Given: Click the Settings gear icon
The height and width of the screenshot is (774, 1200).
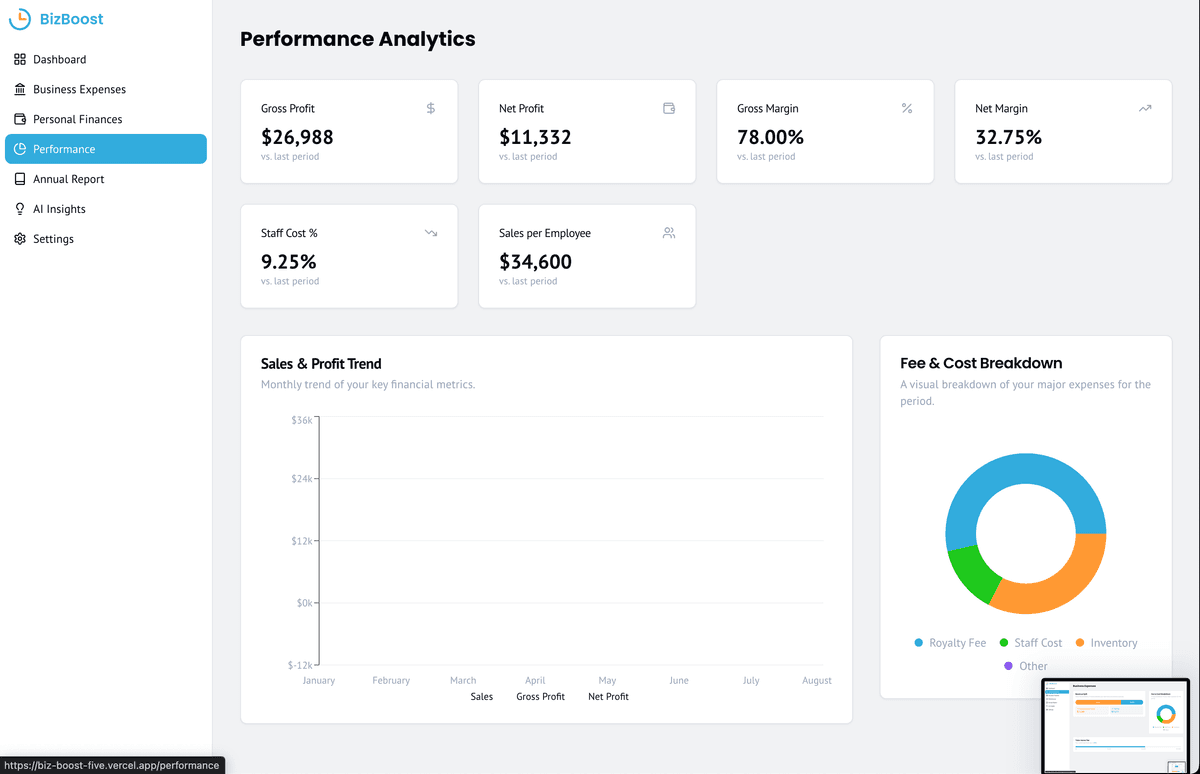Looking at the screenshot, I should pyautogui.click(x=17, y=238).
